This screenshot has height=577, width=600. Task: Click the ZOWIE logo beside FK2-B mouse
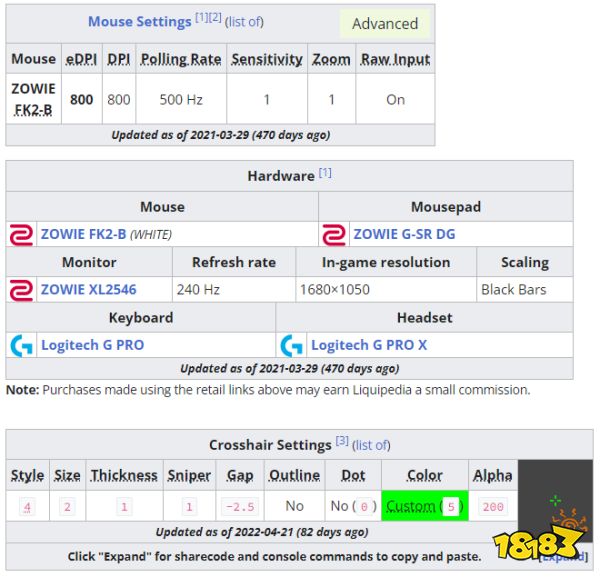[x=21, y=235]
